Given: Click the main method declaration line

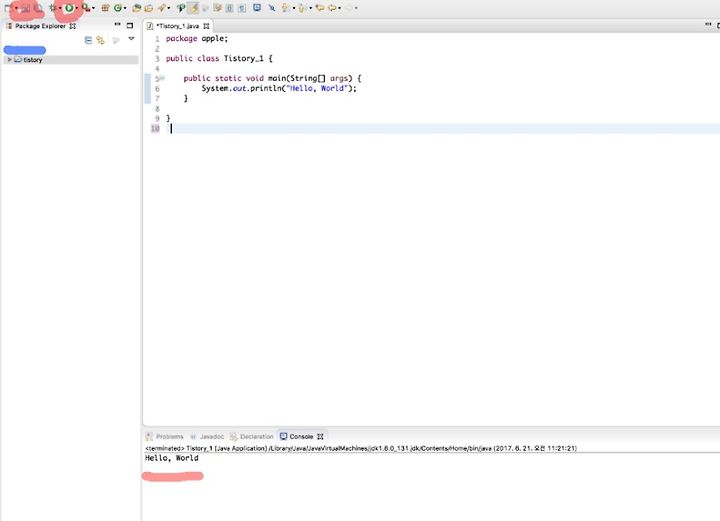Looking at the screenshot, I should click(x=272, y=78).
